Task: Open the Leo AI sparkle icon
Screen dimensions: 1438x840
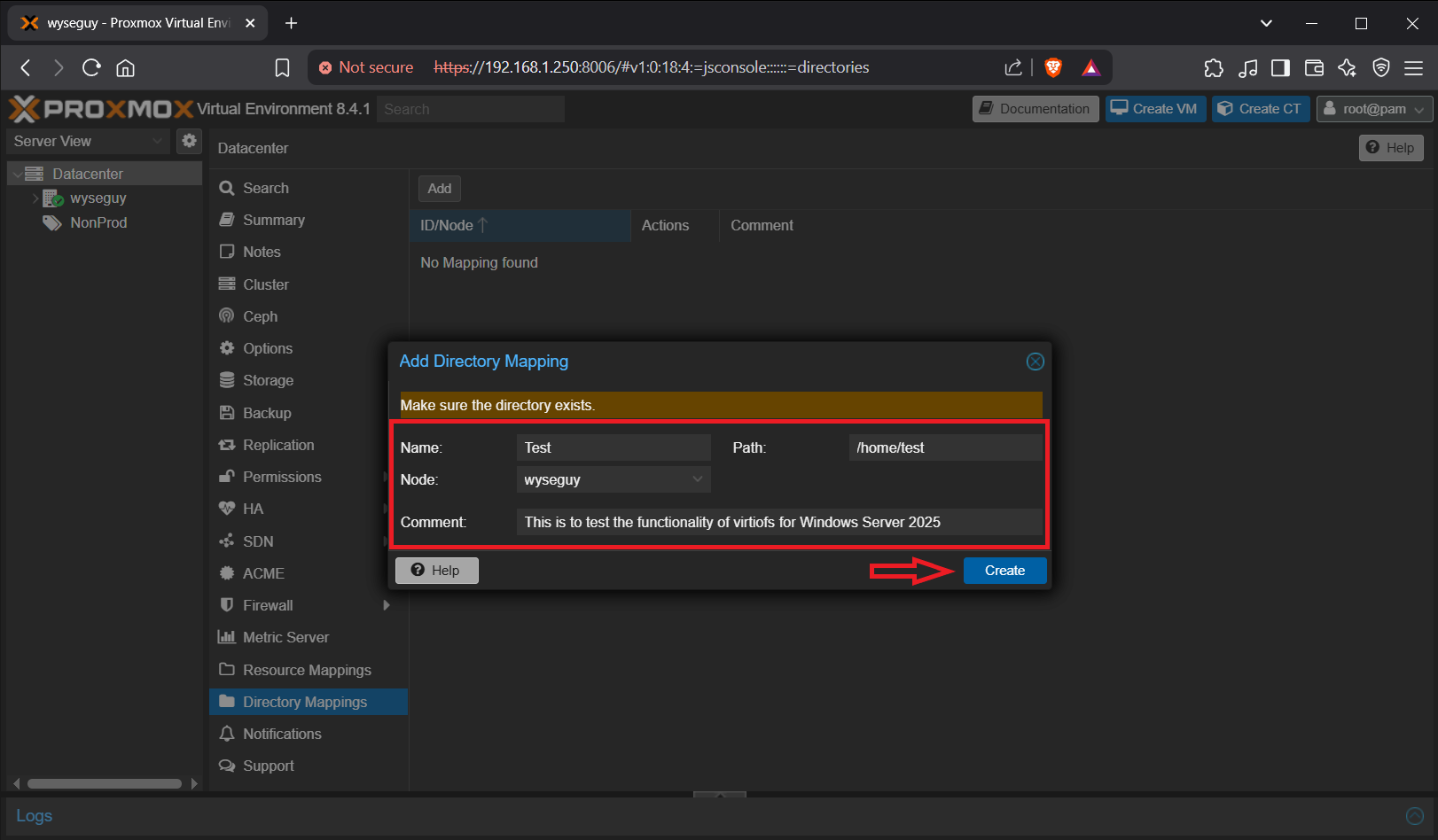Action: coord(1348,67)
